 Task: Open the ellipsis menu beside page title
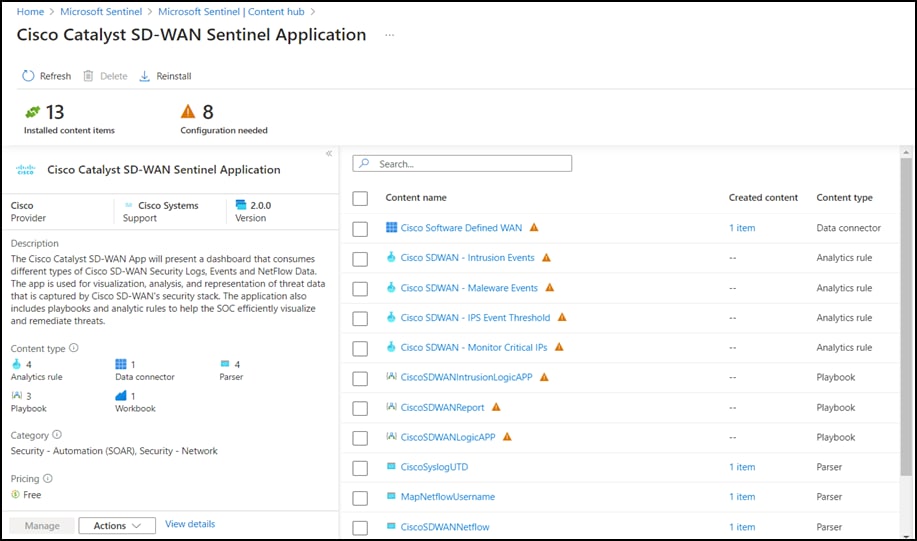click(x=389, y=35)
